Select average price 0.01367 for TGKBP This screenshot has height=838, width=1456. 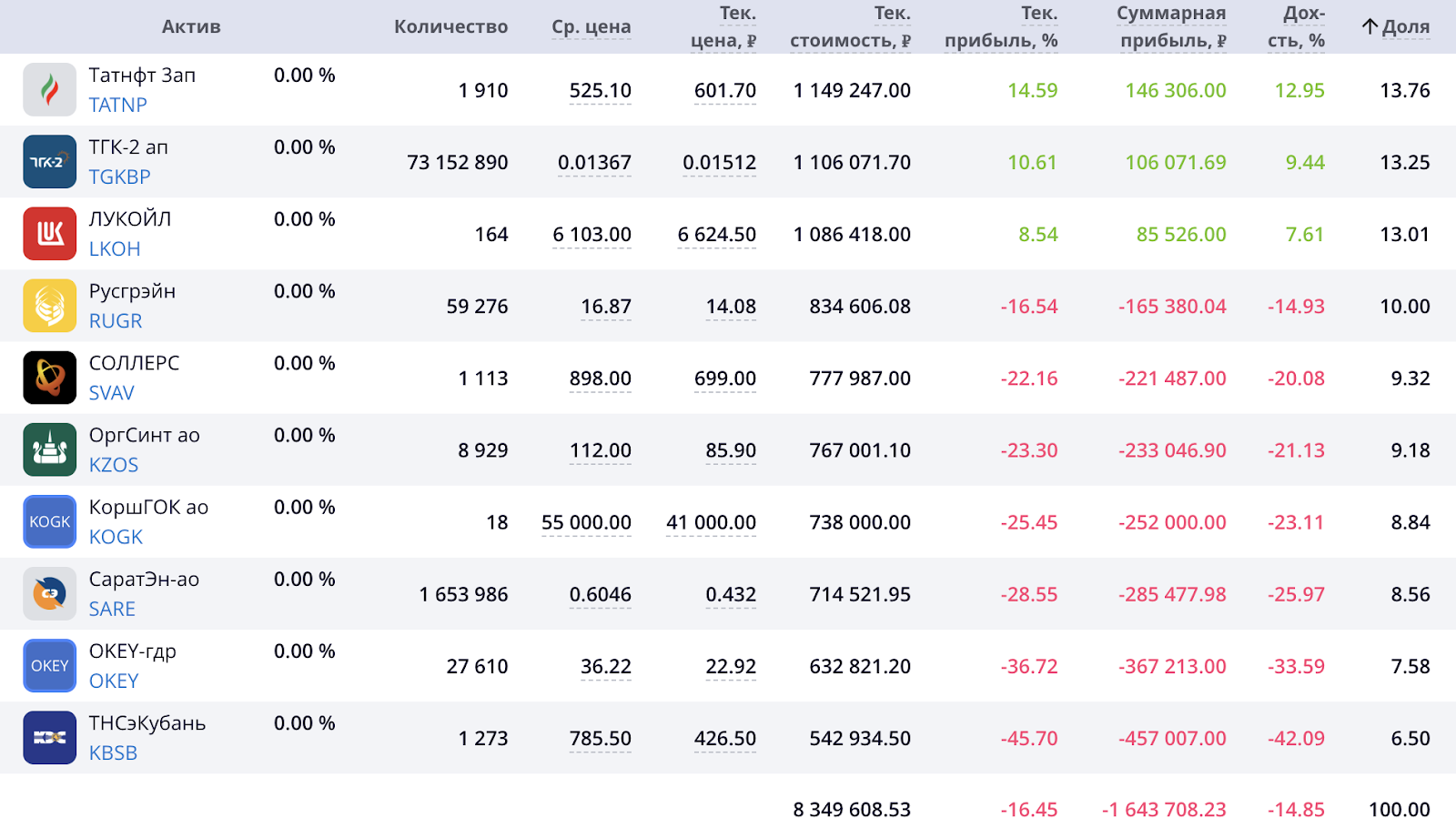click(594, 163)
